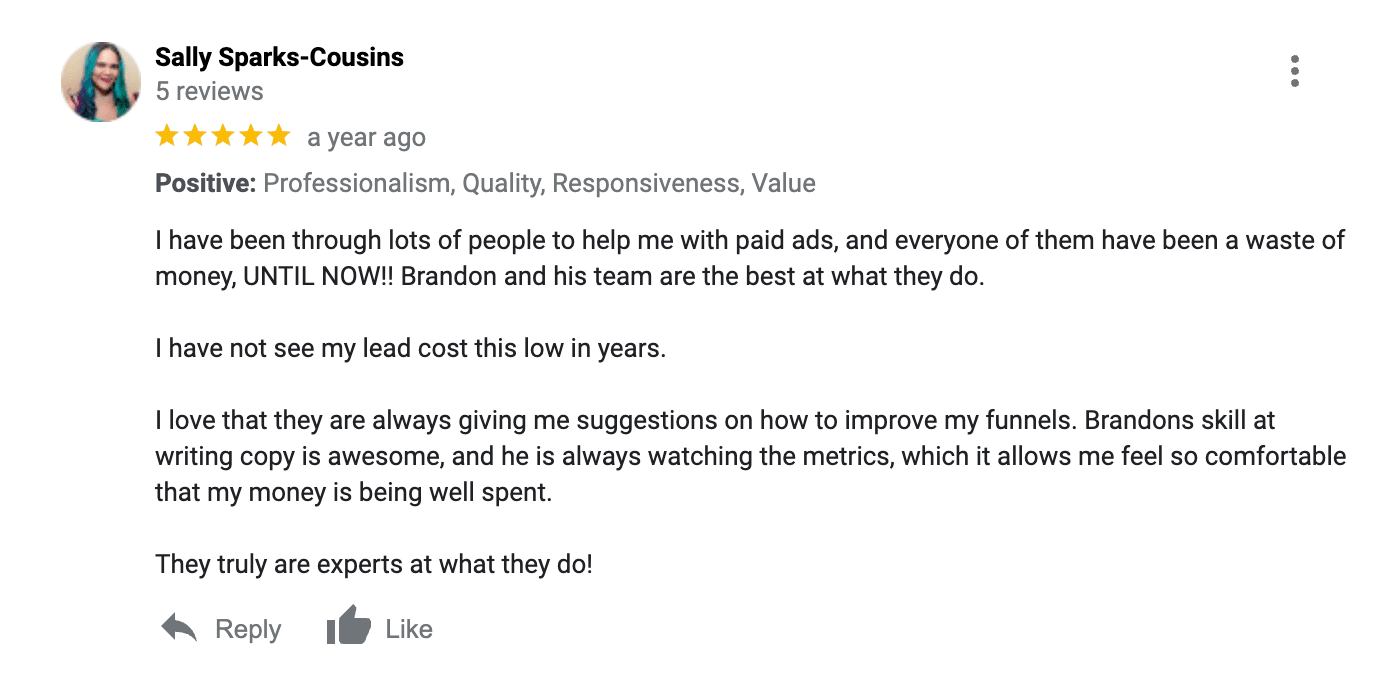This screenshot has height=676, width=1390.
Task: Click the "a year ago" timestamp
Action: (x=366, y=138)
